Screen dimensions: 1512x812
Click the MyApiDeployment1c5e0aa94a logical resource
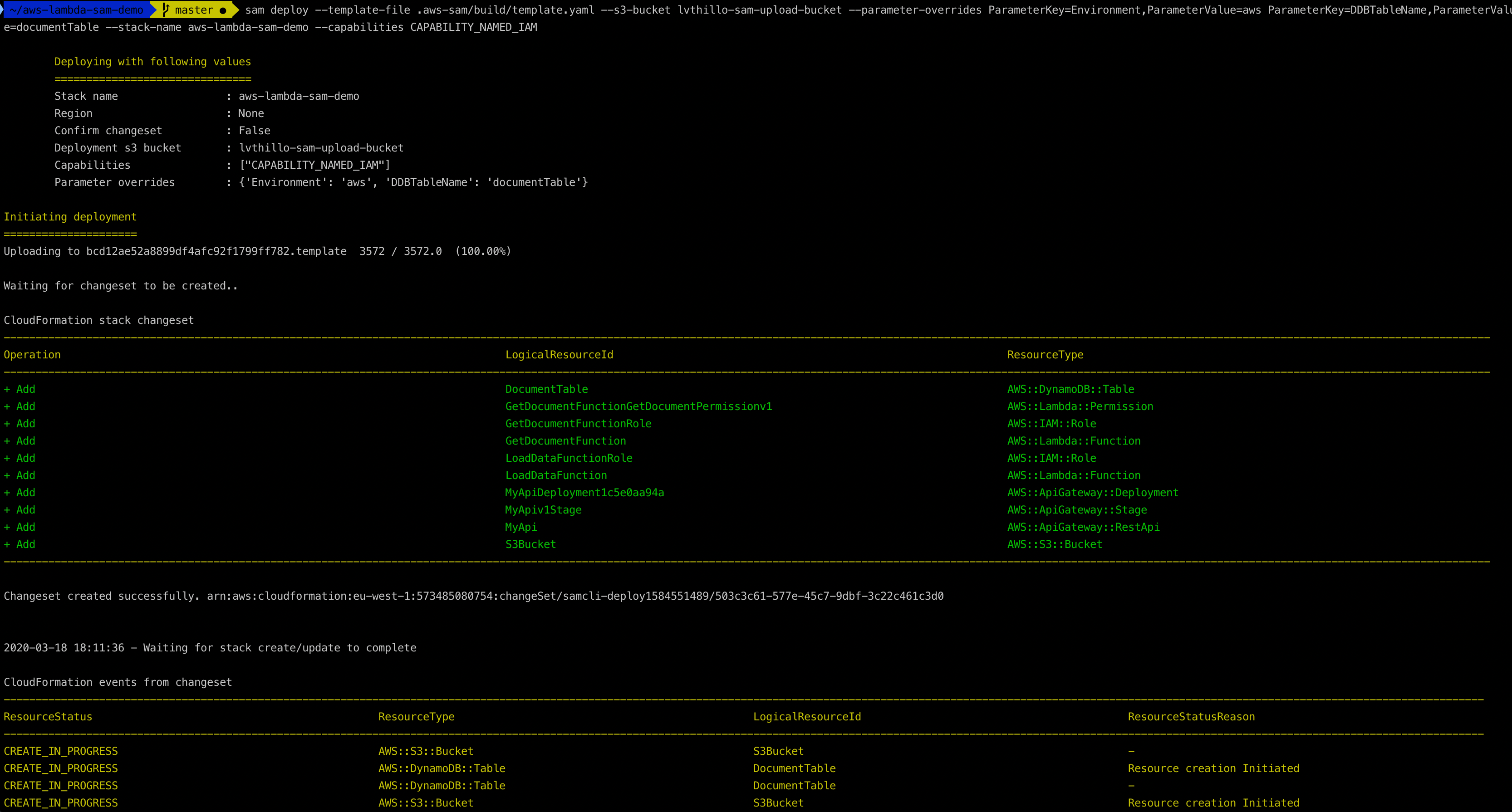[584, 493]
